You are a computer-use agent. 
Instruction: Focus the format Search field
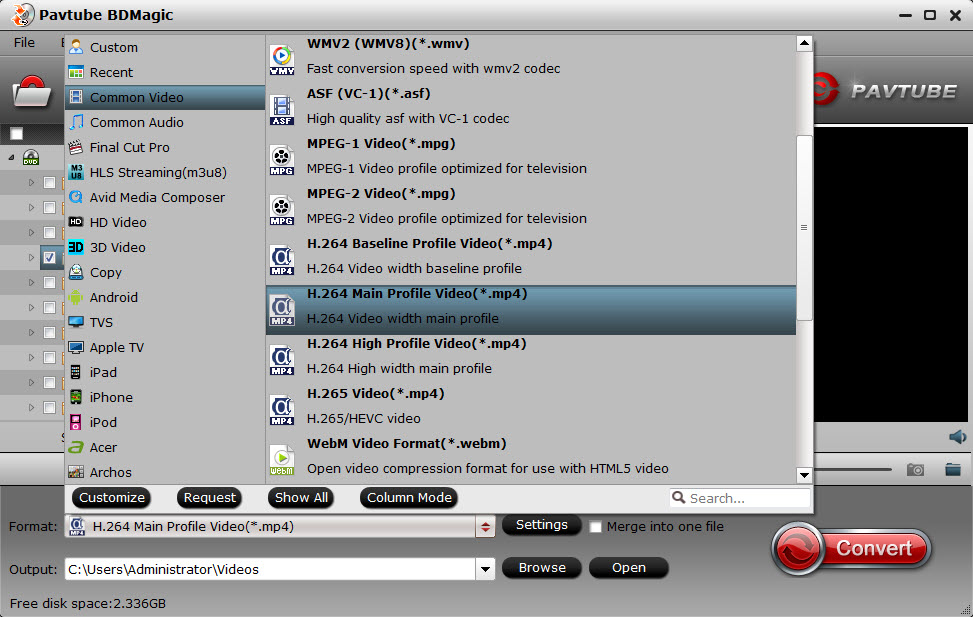point(740,498)
